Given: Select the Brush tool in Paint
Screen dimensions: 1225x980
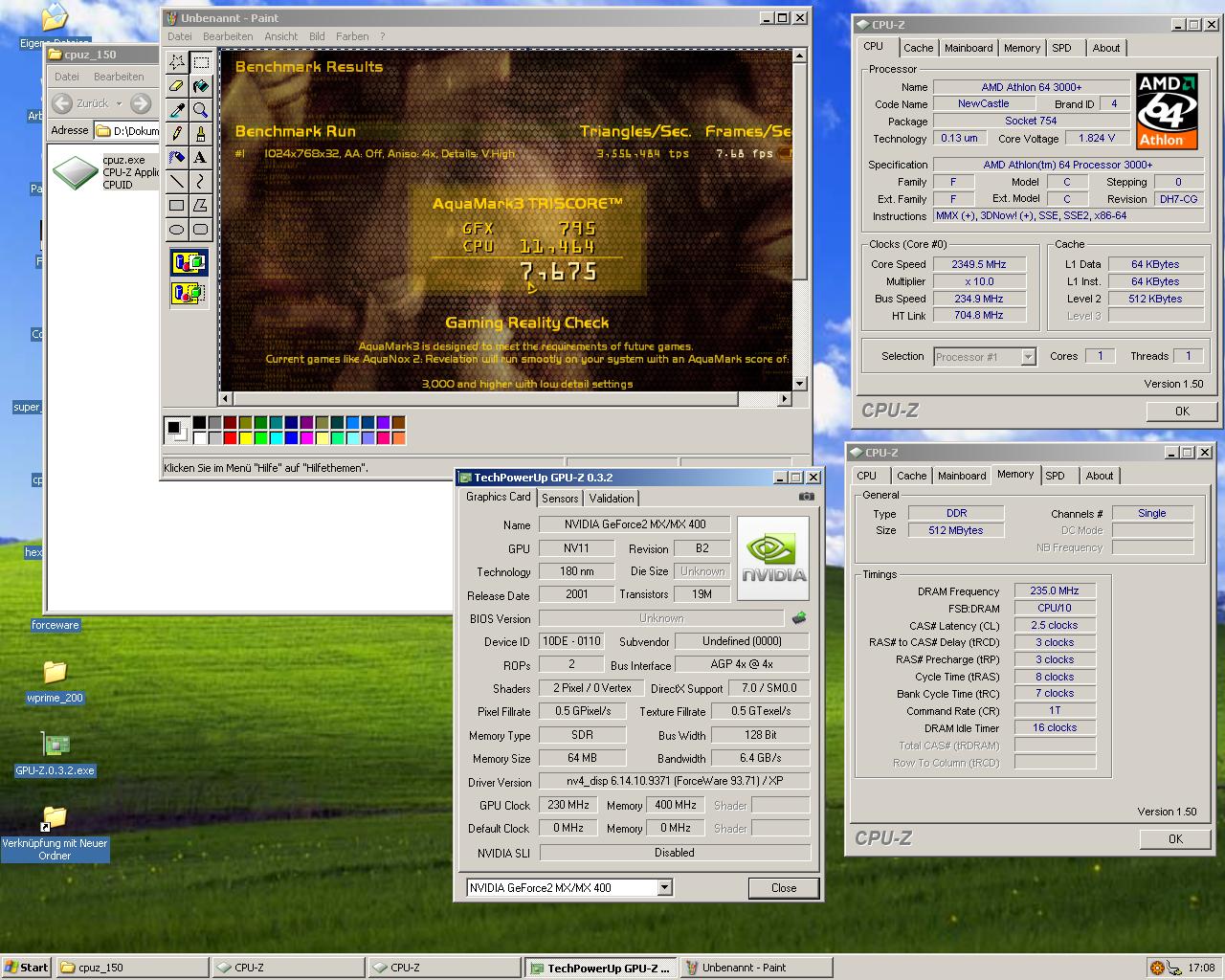Looking at the screenshot, I should (200, 134).
